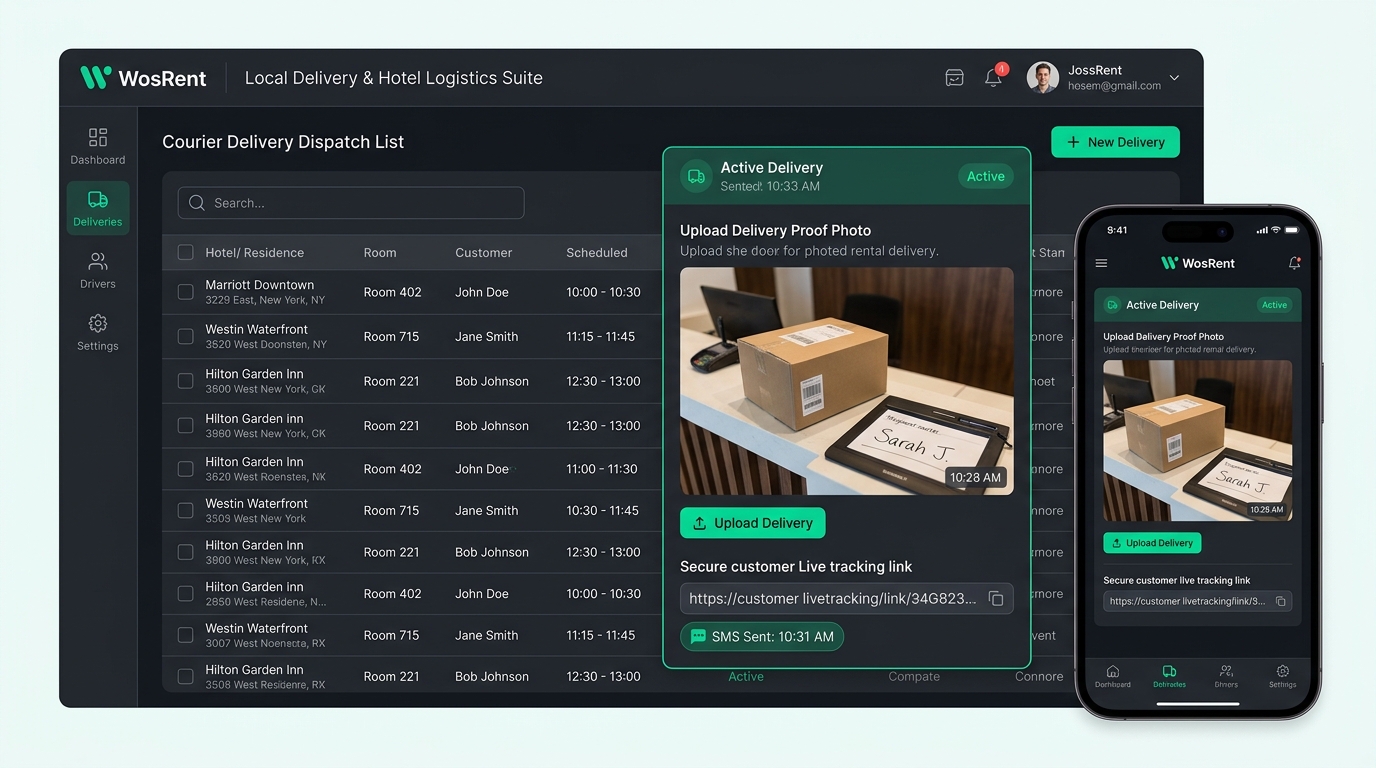Click the 11:00 - 11:30 scheduled time
The height and width of the screenshot is (768, 1376).
602,469
